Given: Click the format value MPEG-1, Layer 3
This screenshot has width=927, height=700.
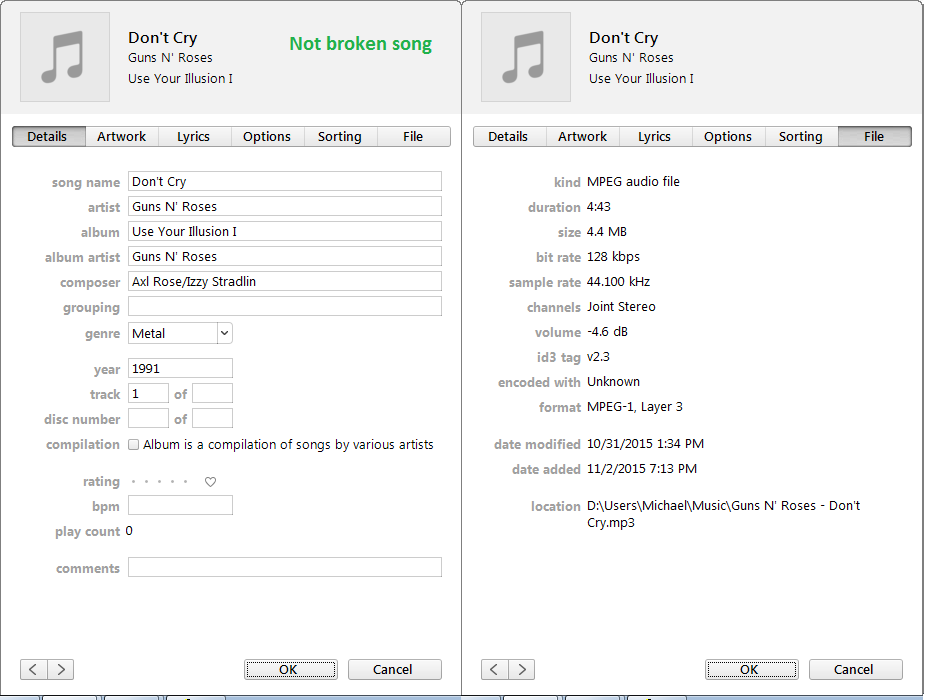Looking at the screenshot, I should click(x=634, y=407).
